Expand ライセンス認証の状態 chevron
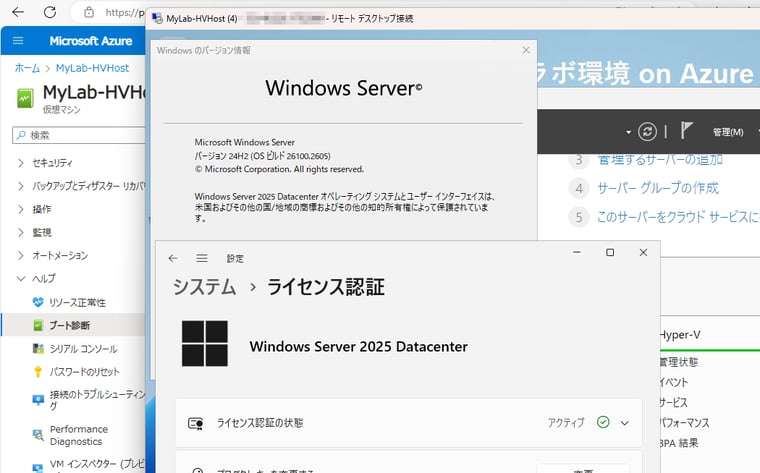 coord(625,423)
